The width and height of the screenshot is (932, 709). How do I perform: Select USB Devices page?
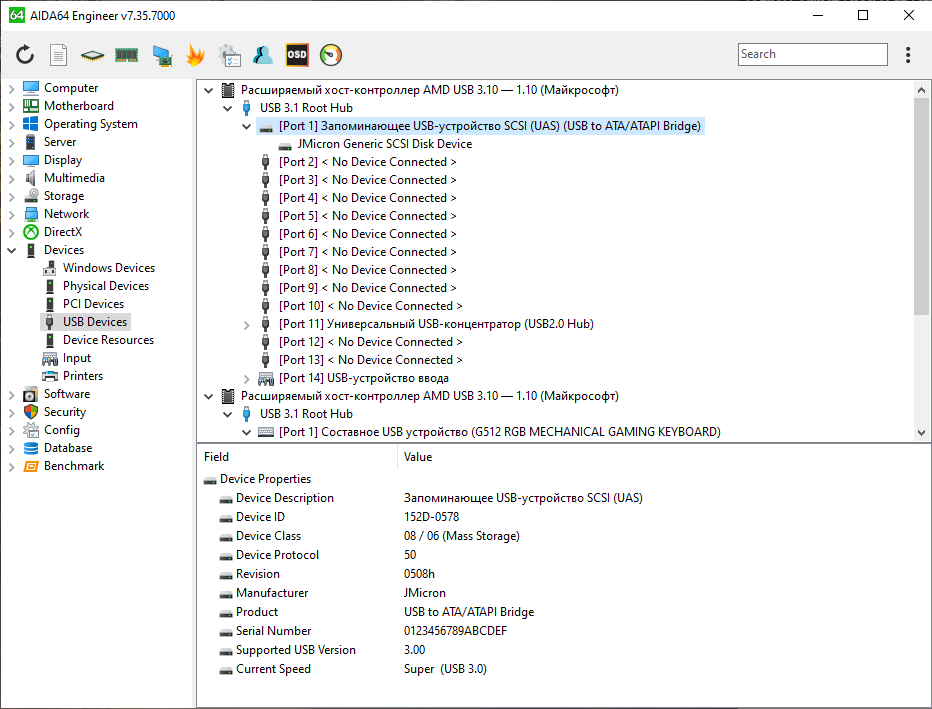pyautogui.click(x=95, y=322)
